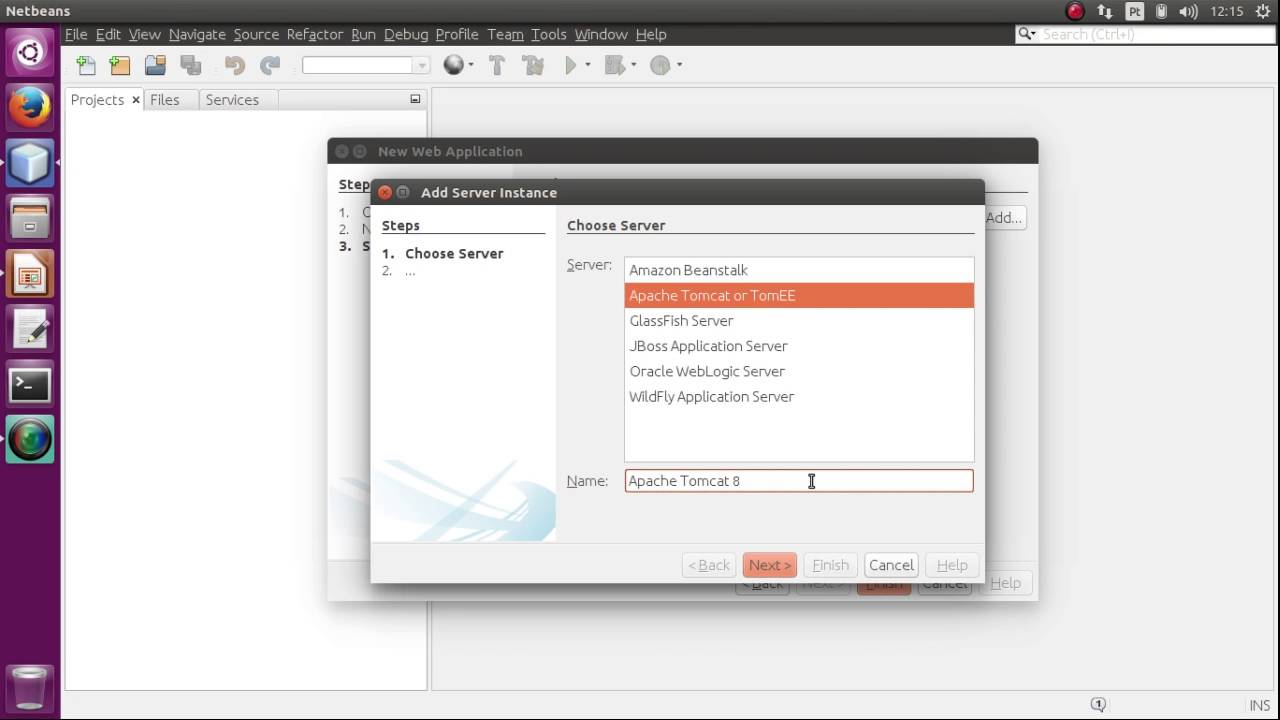This screenshot has height=720, width=1280.
Task: Select Apache Tomcat or TomEE entry
Action: point(799,295)
